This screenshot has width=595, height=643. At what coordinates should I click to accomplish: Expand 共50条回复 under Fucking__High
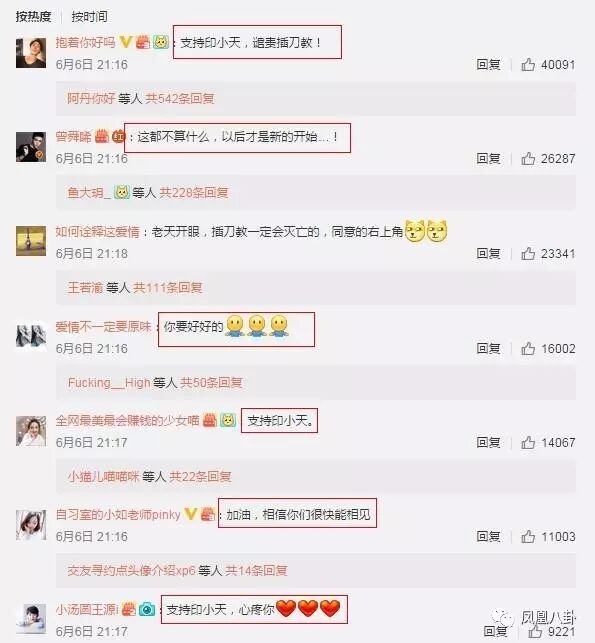212,383
